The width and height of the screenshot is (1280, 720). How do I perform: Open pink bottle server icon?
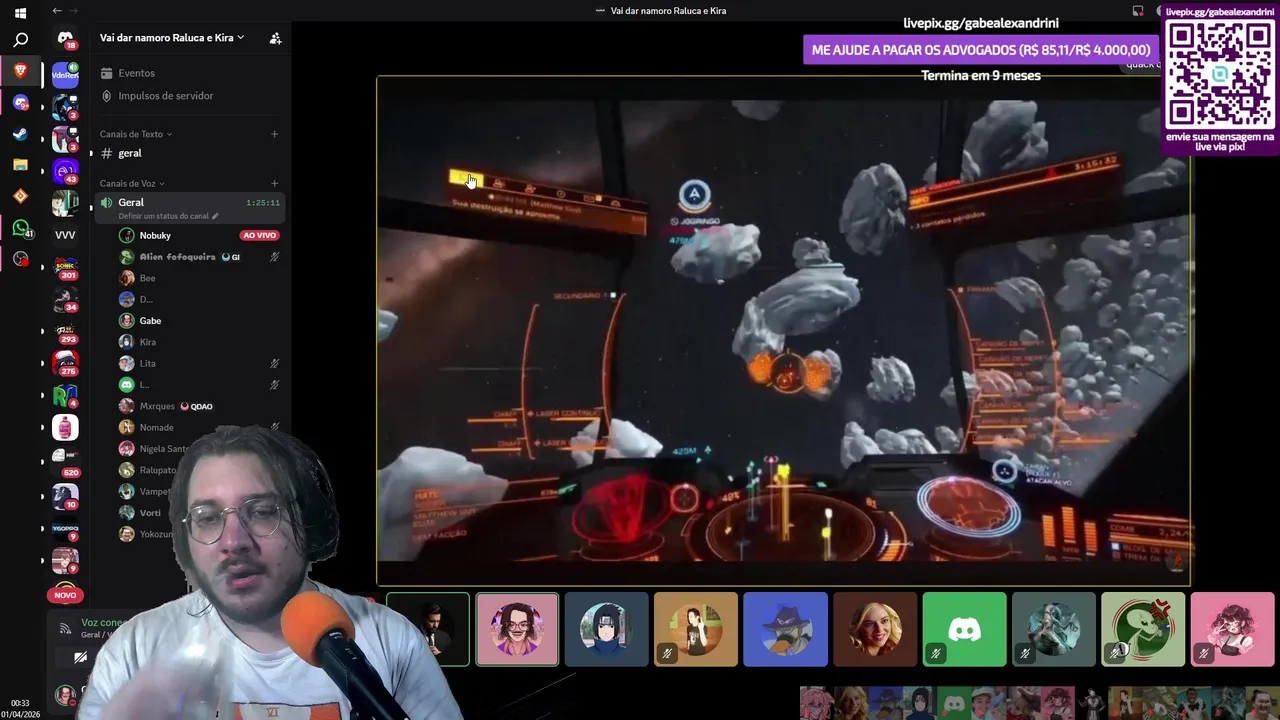[x=65, y=428]
